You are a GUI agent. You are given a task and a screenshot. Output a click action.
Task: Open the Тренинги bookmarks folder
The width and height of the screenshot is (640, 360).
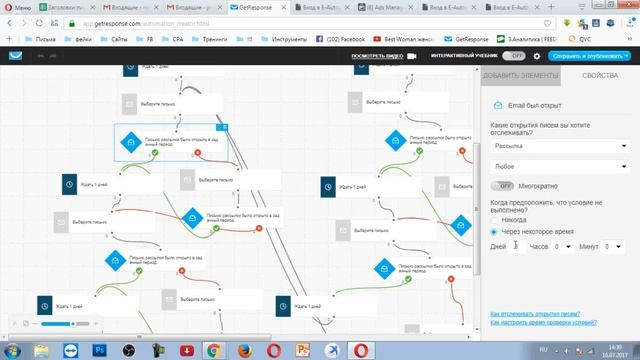209,39
